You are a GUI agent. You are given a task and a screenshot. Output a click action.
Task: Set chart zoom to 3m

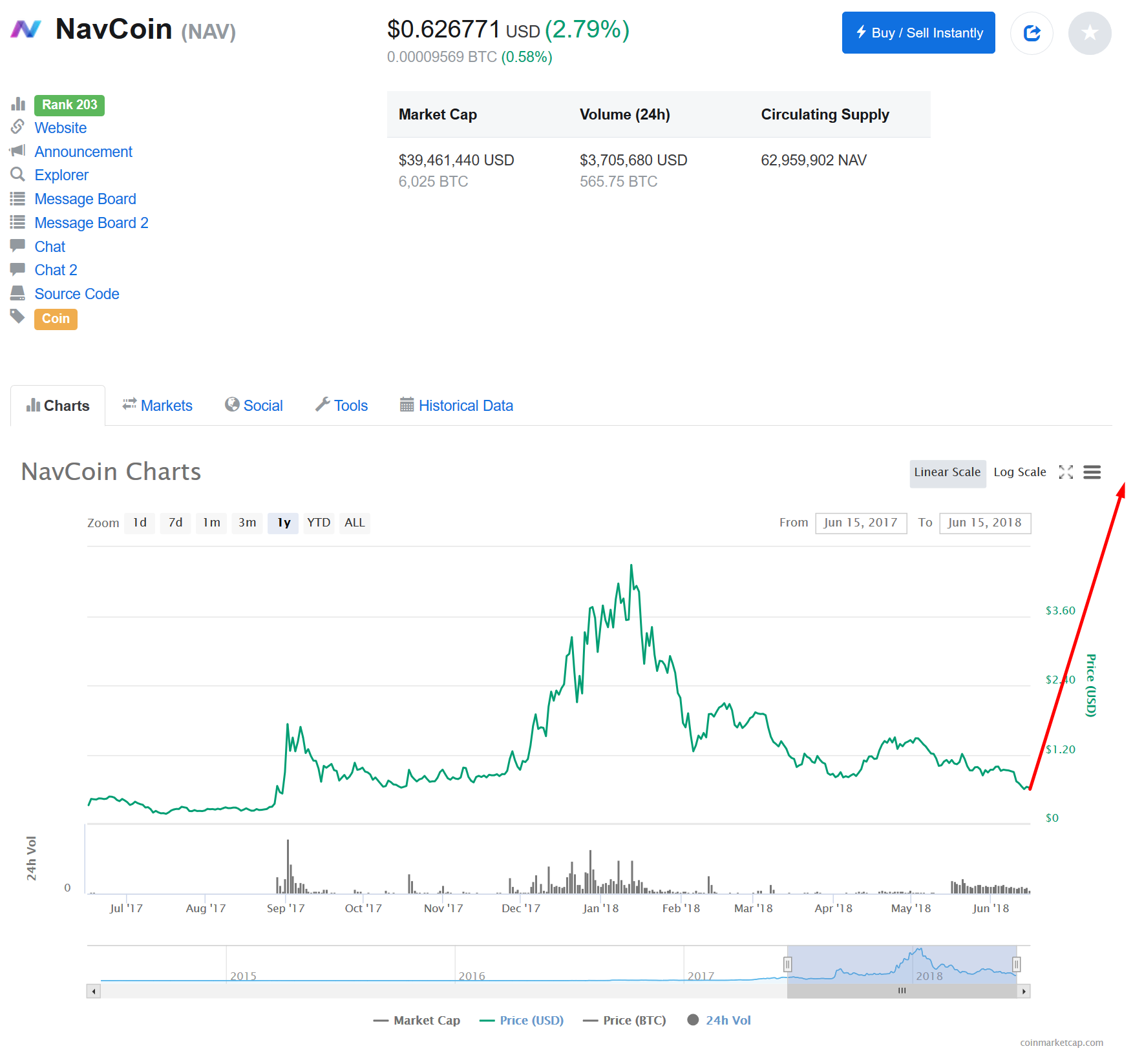248,523
